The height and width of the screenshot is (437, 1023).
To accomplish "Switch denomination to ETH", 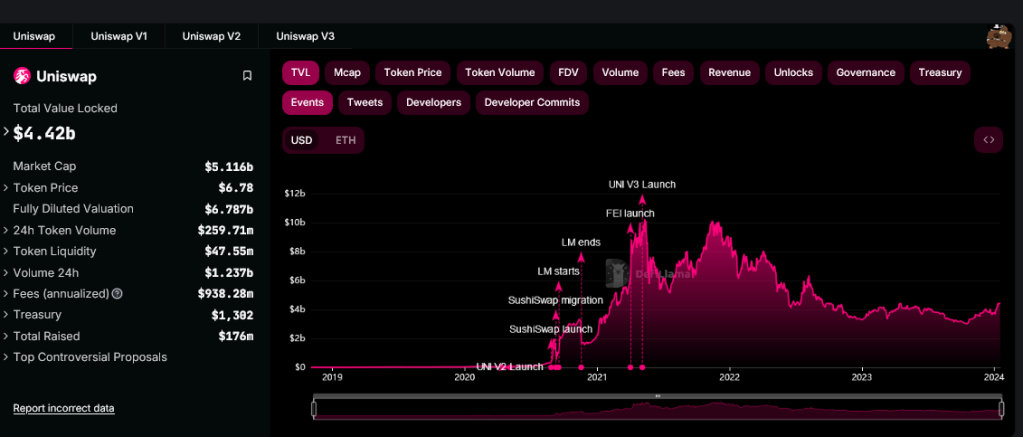I will [346, 140].
